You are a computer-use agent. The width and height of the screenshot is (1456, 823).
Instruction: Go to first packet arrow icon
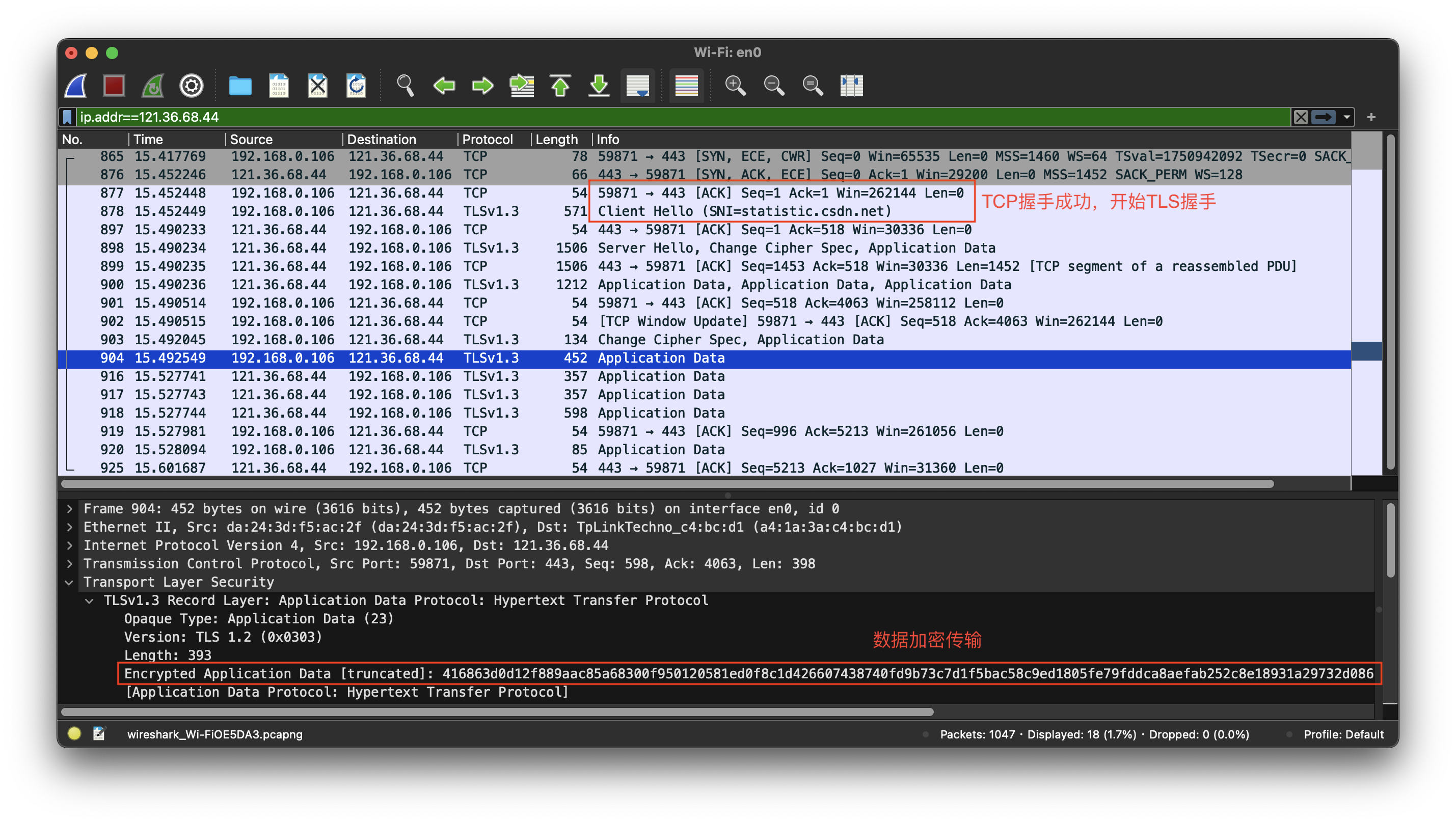coord(560,86)
